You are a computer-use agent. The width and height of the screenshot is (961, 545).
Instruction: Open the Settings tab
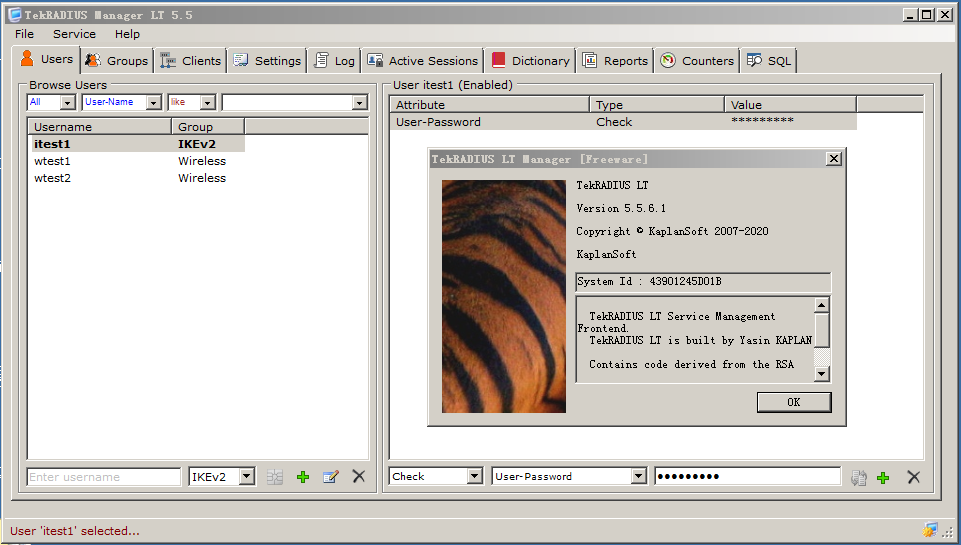[267, 61]
